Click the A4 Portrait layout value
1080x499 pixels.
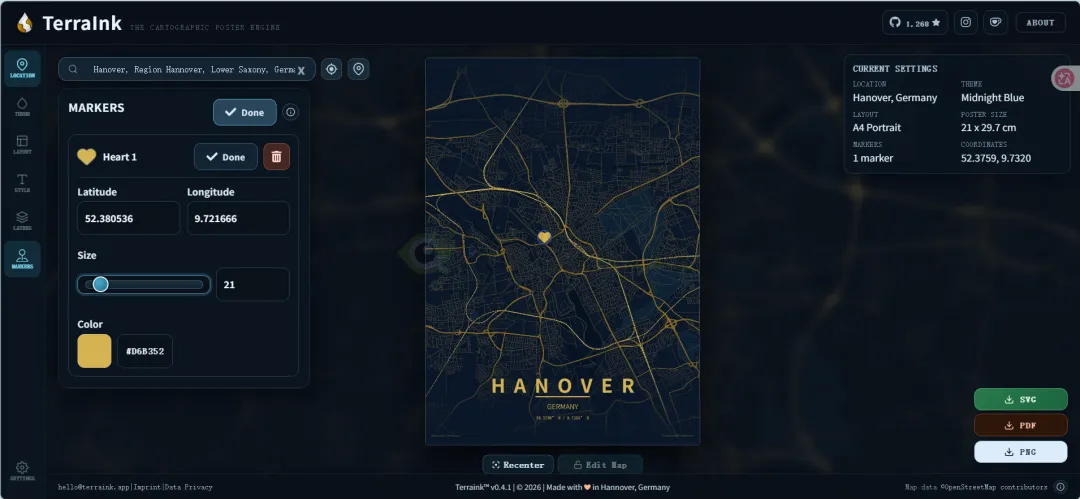pos(877,128)
